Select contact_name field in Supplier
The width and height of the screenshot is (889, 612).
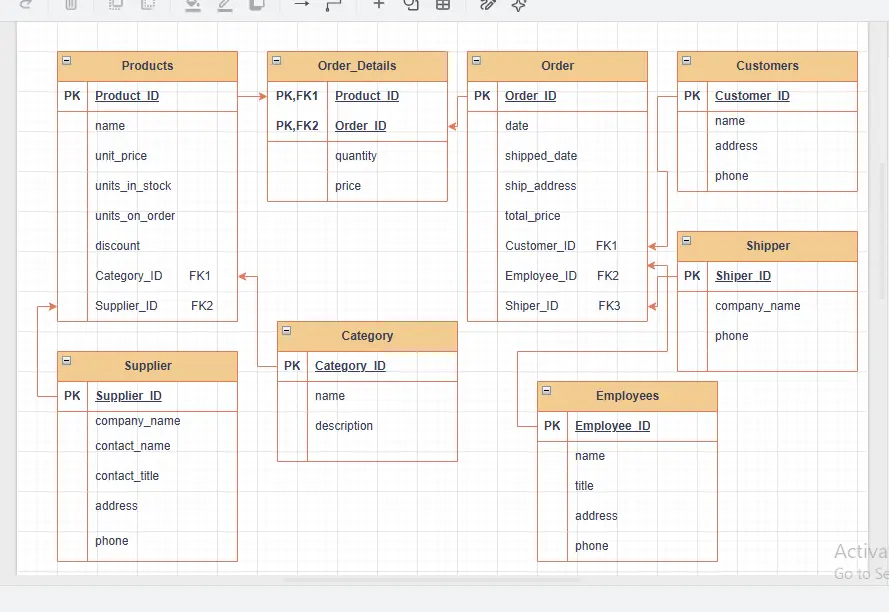point(133,446)
